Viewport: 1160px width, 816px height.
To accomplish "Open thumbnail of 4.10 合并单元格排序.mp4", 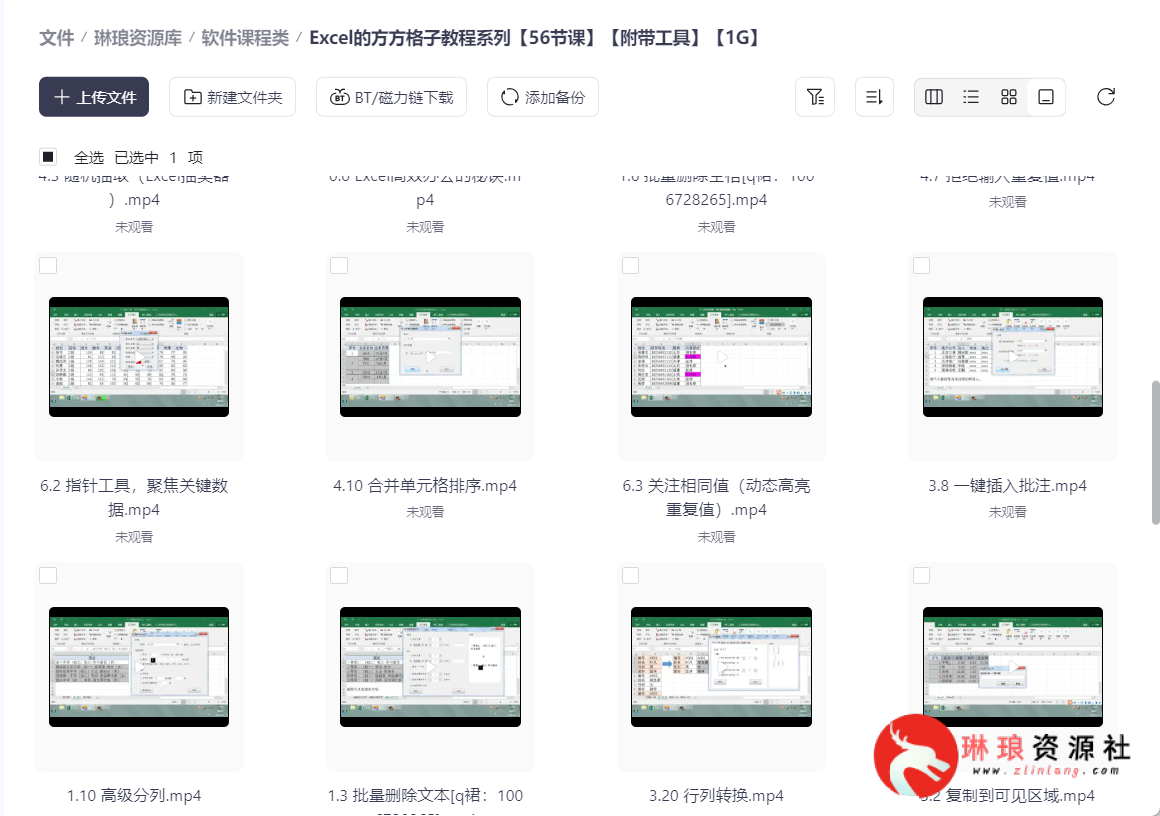I will (430, 357).
